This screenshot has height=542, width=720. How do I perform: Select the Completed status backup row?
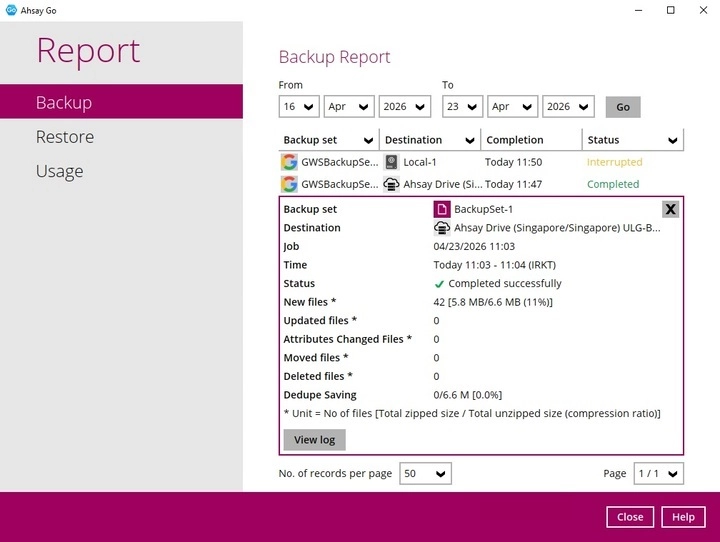481,184
